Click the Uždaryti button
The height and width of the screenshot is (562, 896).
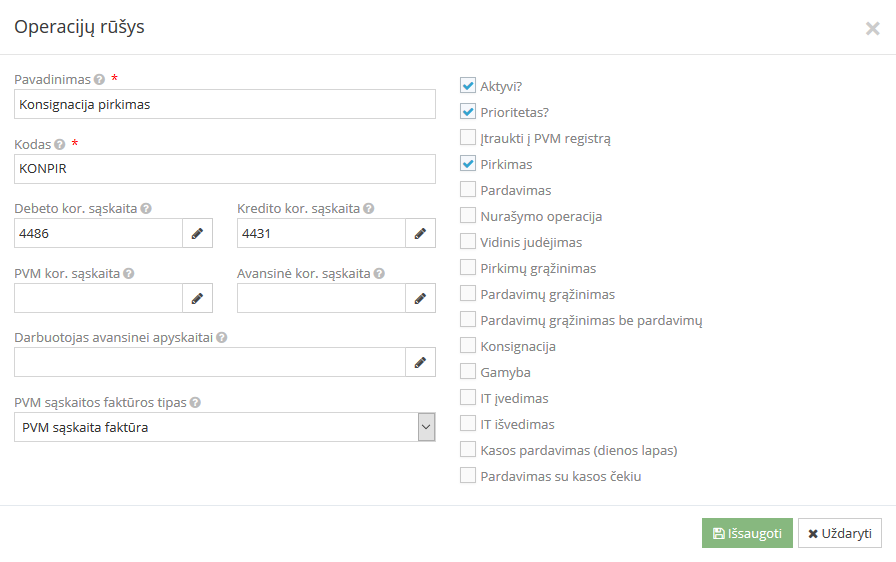(x=840, y=534)
